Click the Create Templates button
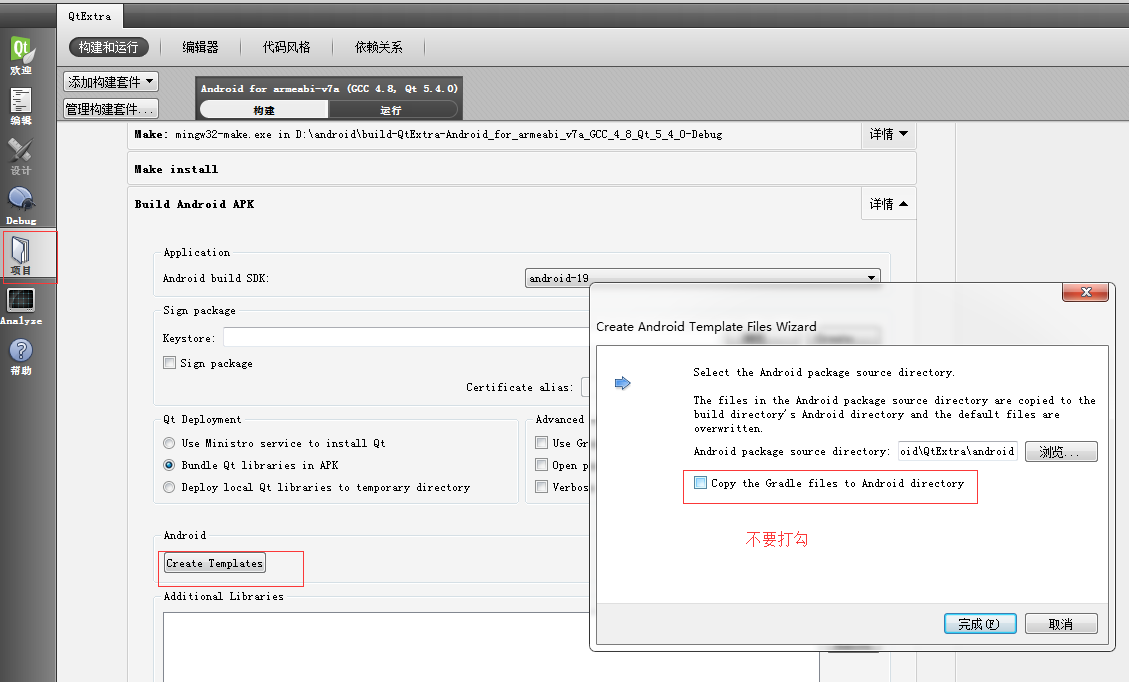Viewport: 1129px width, 682px height. (x=215, y=563)
